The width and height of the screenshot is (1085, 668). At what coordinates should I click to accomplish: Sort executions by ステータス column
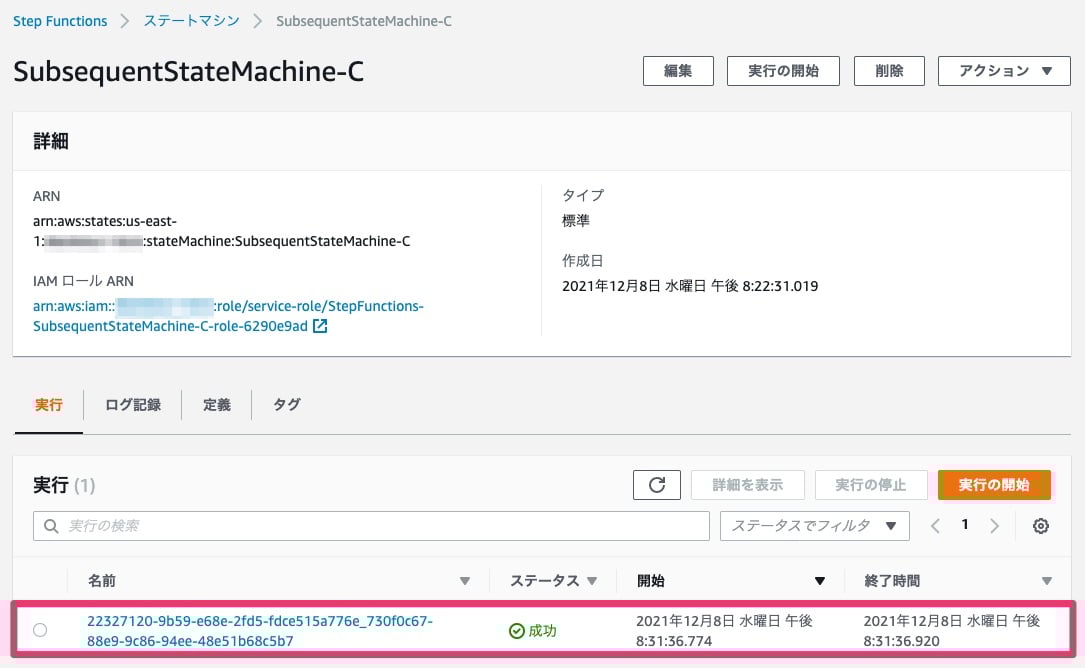(x=592, y=580)
